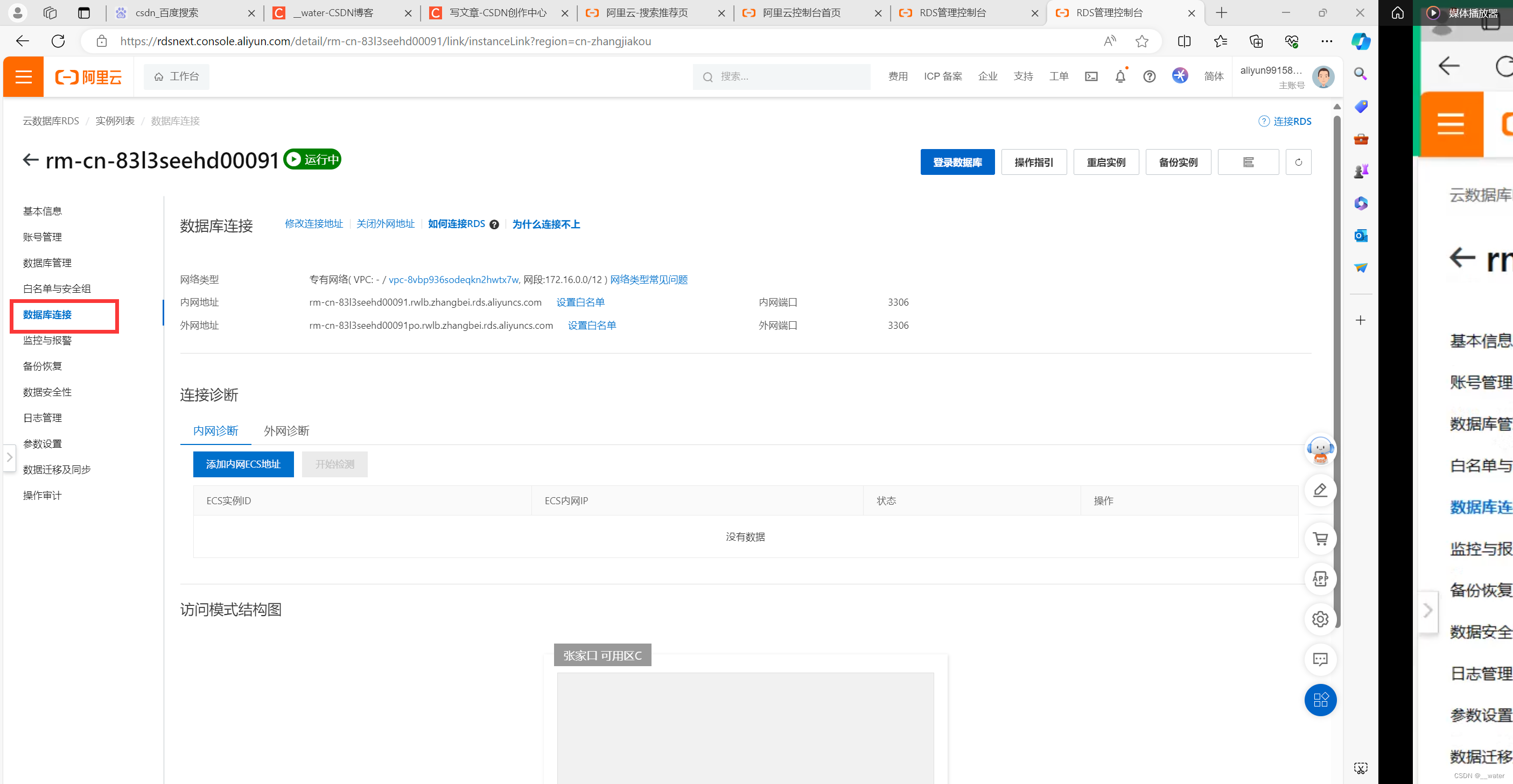
Task: Expand the collapsed left side panel arrow
Action: [9, 457]
